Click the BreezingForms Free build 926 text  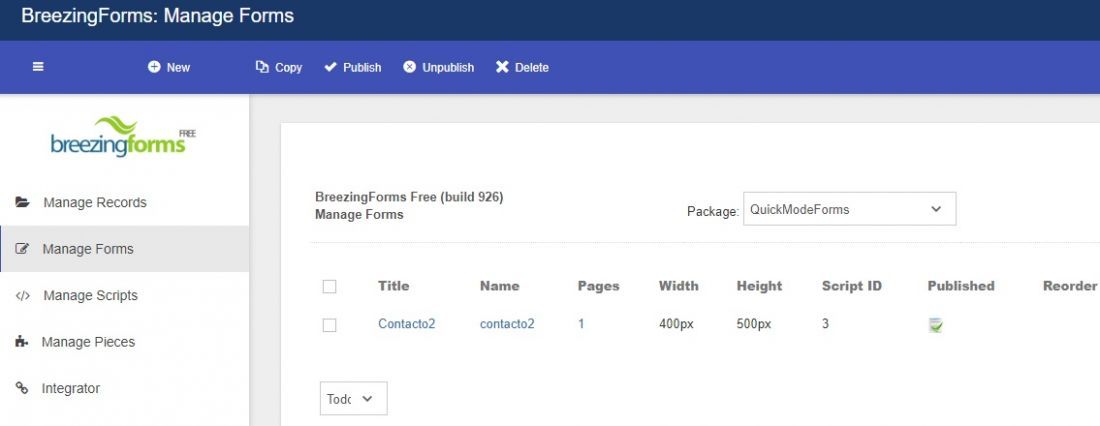(409, 197)
